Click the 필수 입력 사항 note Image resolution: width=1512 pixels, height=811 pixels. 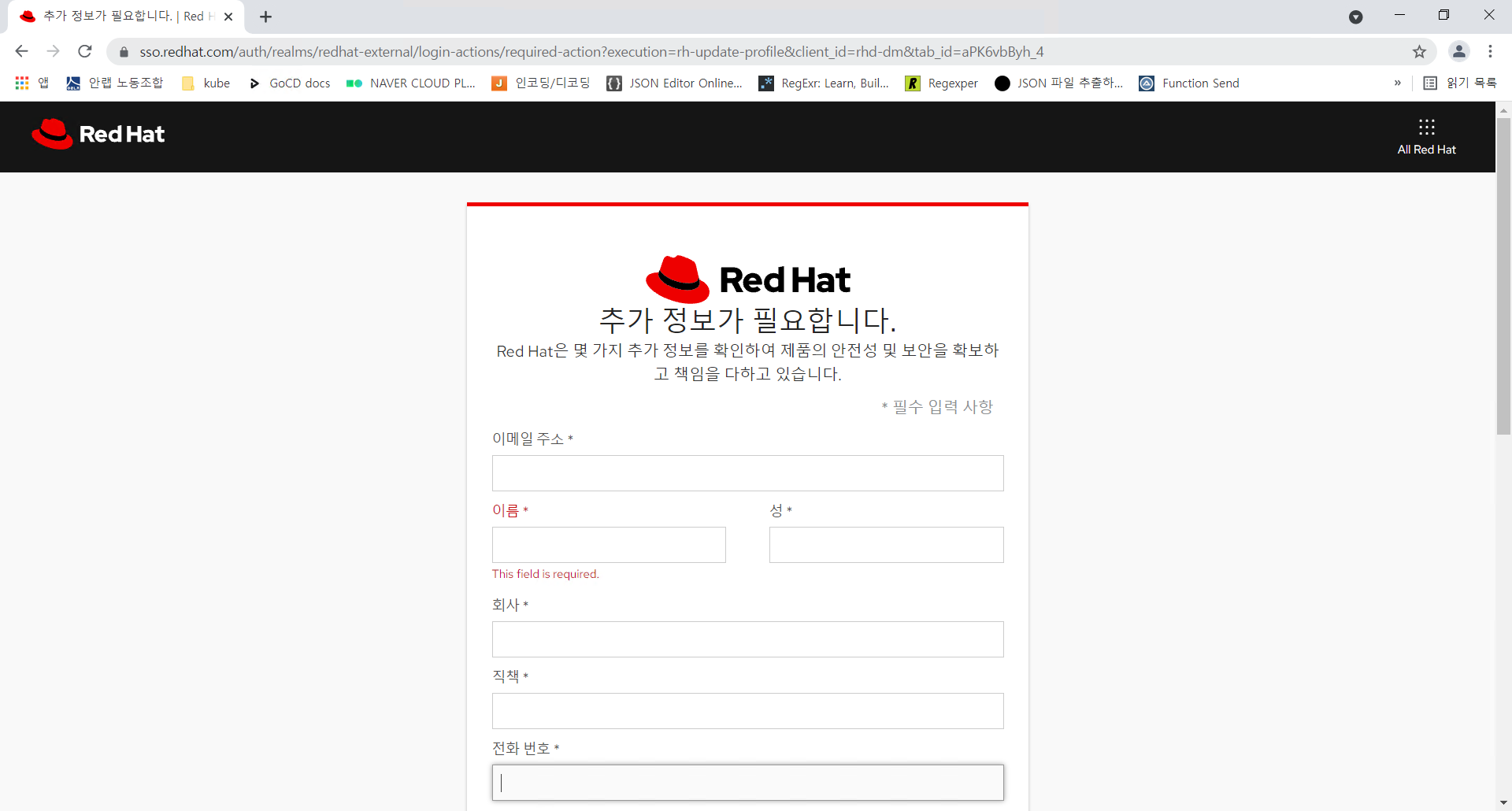937,407
